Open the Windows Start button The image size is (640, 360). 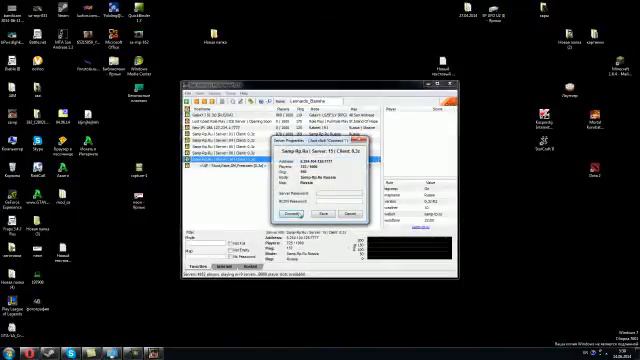pyautogui.click(x=9, y=353)
